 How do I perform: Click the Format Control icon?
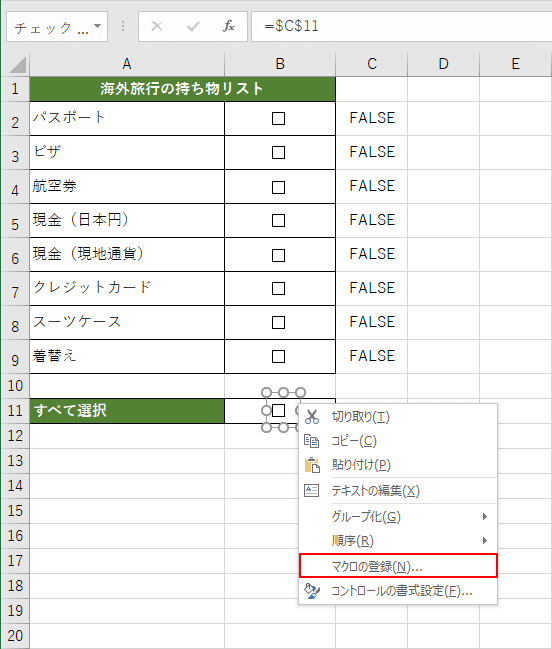click(312, 591)
